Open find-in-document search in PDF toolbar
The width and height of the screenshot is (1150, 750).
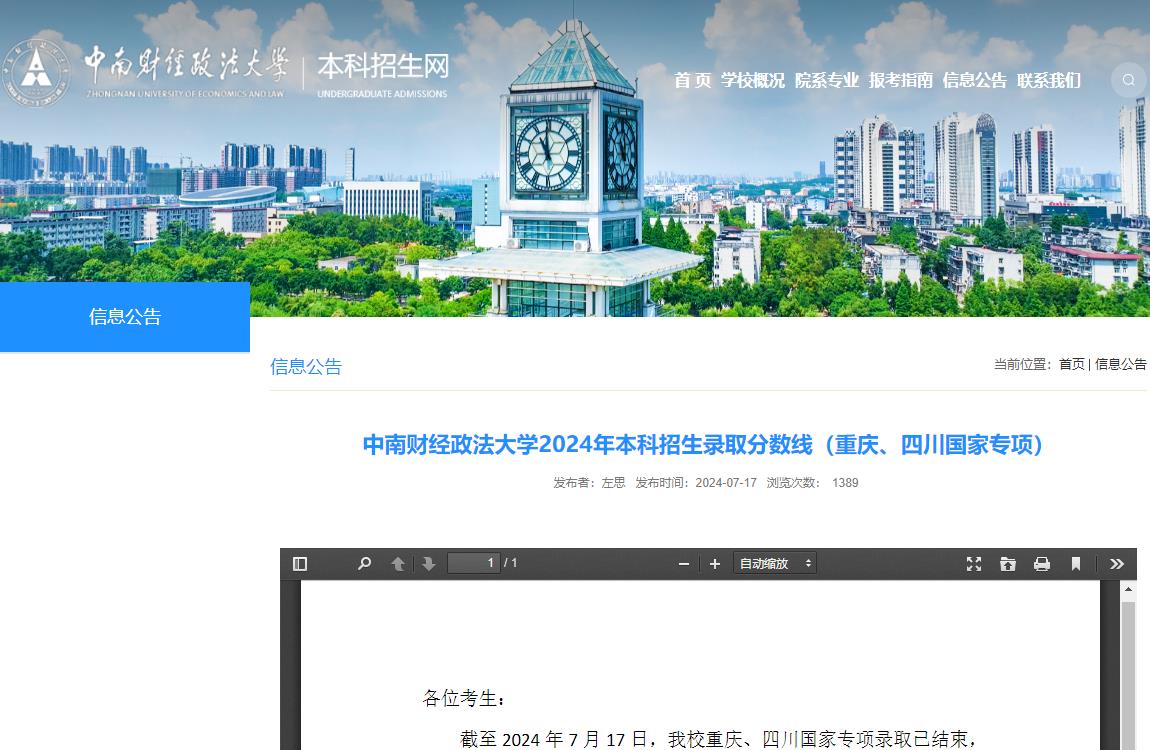(364, 564)
